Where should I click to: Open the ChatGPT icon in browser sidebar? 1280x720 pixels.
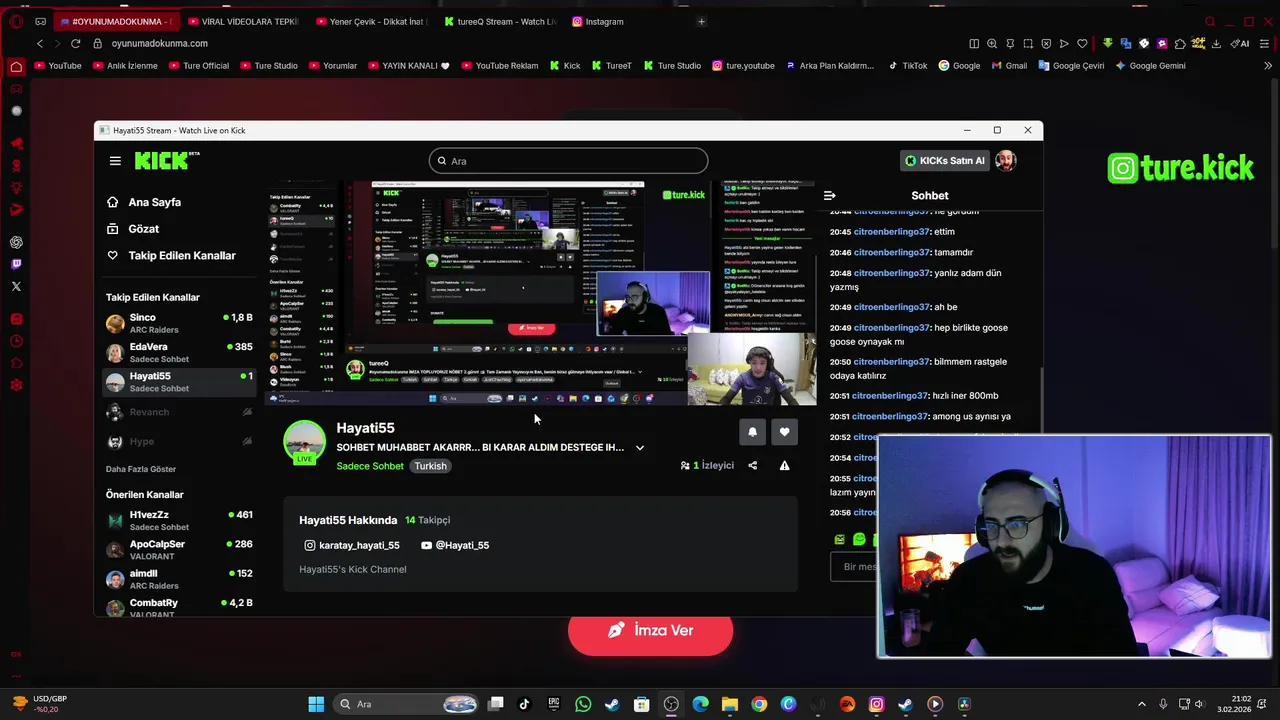click(16, 242)
